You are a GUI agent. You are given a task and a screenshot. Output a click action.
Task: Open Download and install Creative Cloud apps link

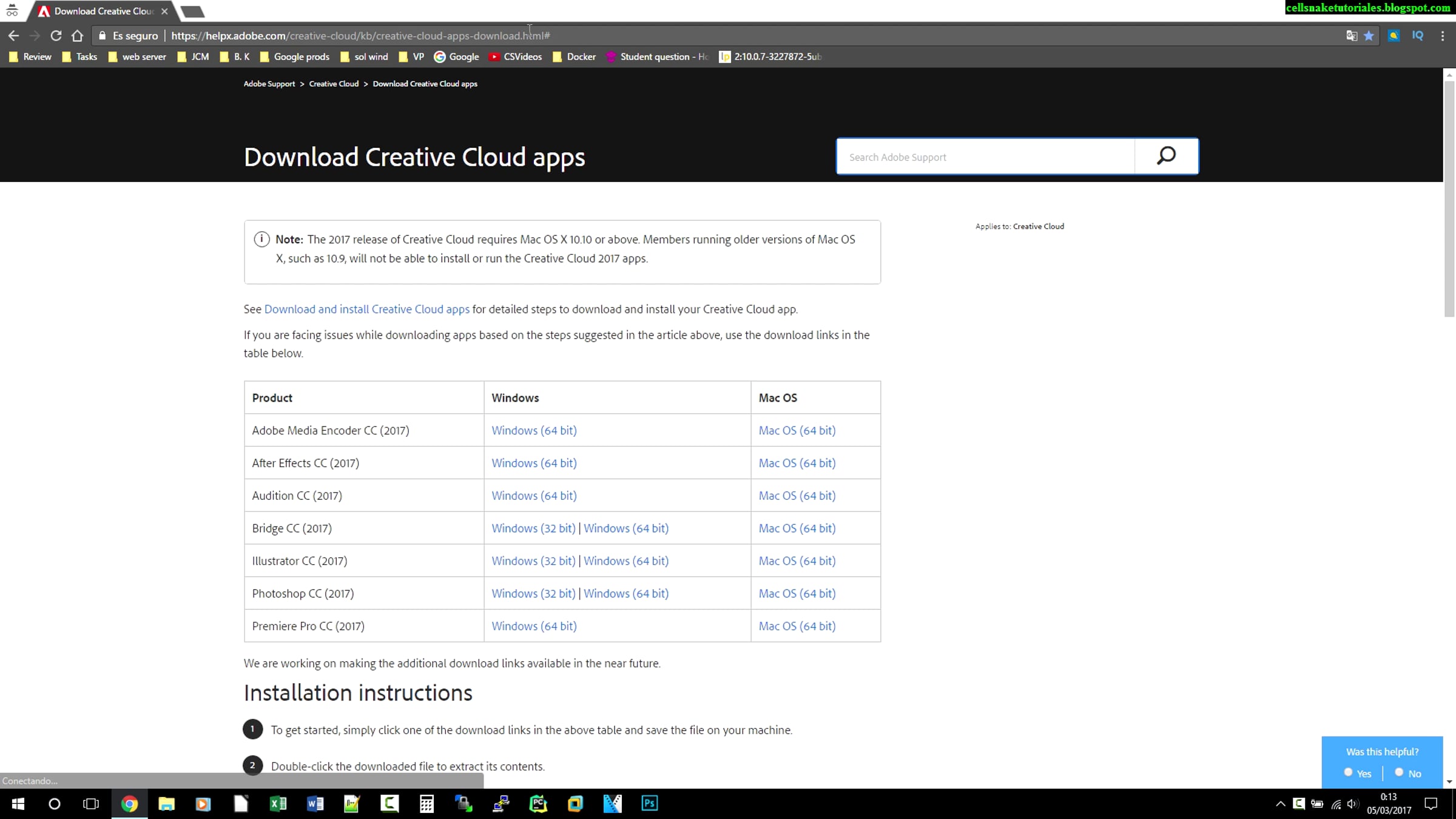[x=367, y=309]
